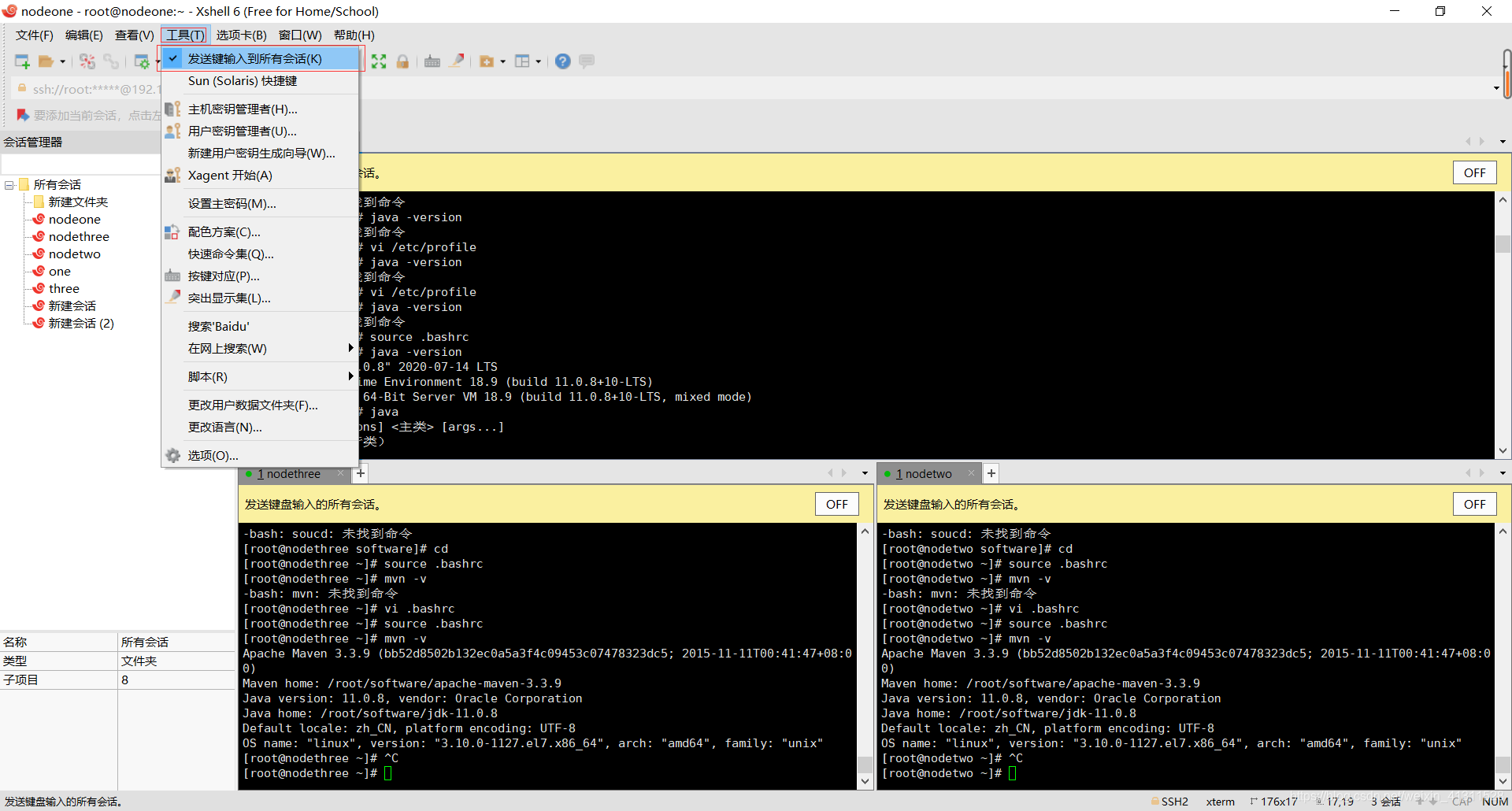This screenshot has width=1512, height=811.
Task: Select nodethree session in session manager
Action: (x=79, y=237)
